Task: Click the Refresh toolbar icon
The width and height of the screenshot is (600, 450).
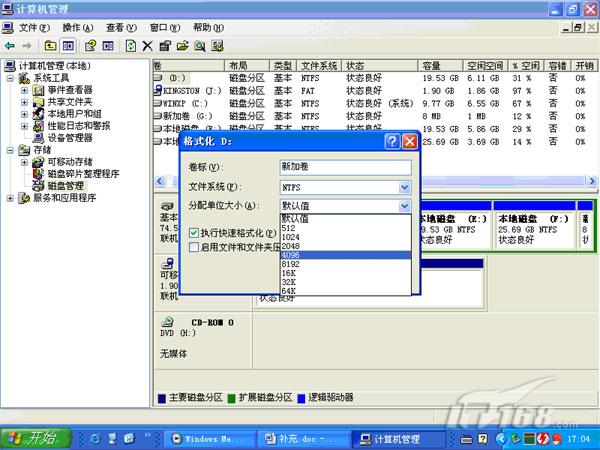Action: coord(131,45)
